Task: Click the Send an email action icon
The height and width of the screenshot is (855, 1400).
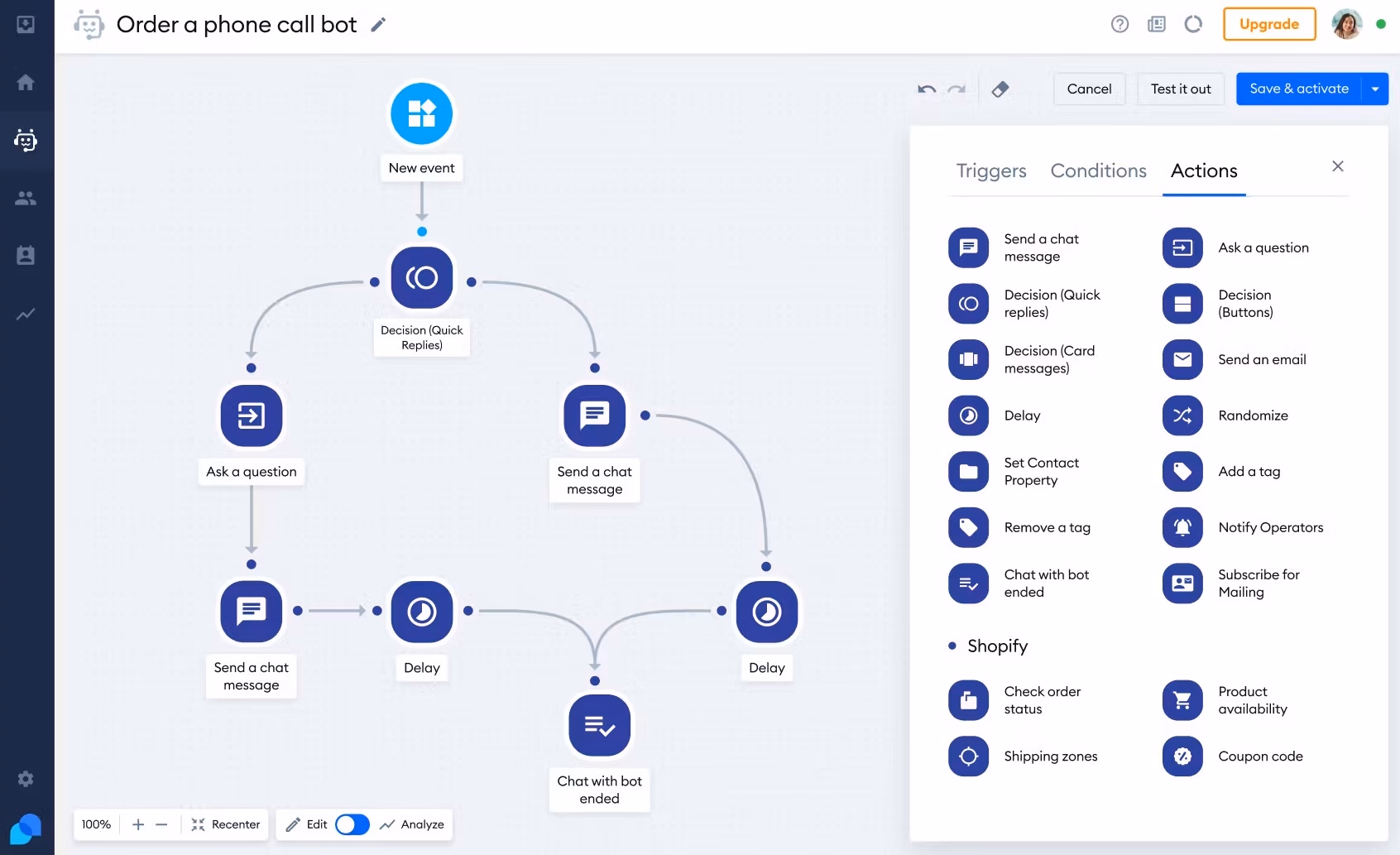Action: (x=1182, y=359)
